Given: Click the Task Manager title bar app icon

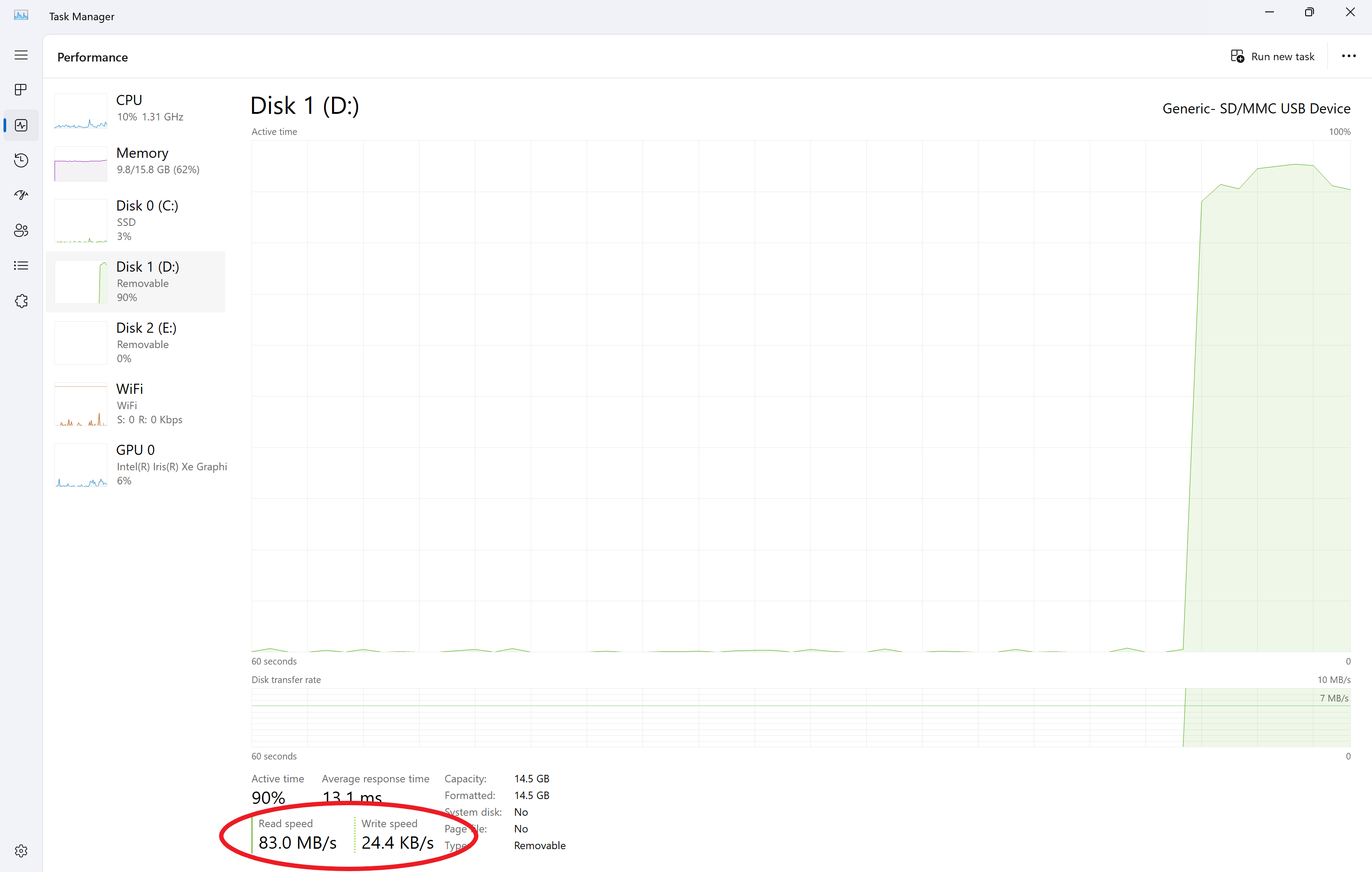Looking at the screenshot, I should (21, 16).
